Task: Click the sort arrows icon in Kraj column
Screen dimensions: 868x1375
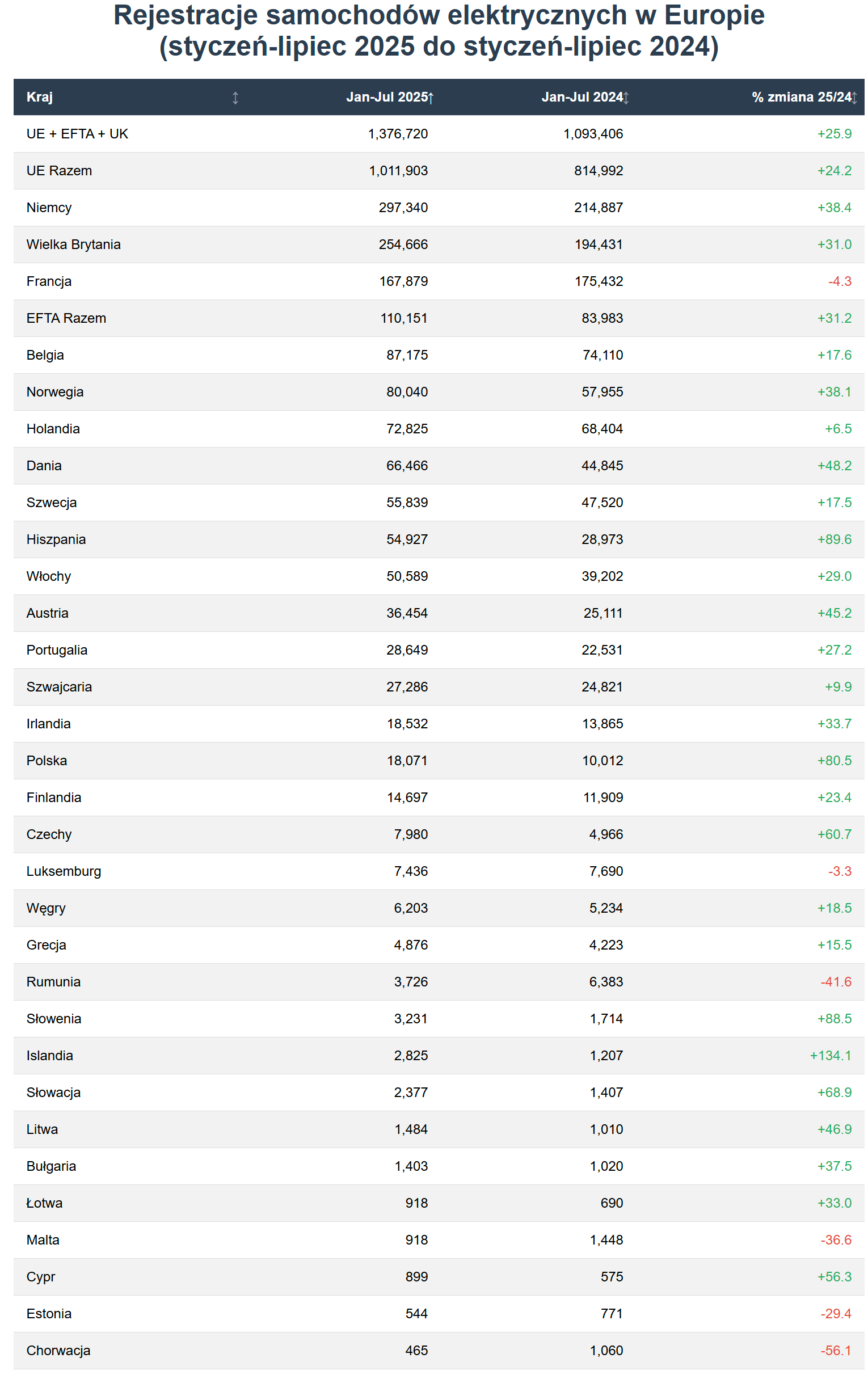Action: click(x=235, y=98)
